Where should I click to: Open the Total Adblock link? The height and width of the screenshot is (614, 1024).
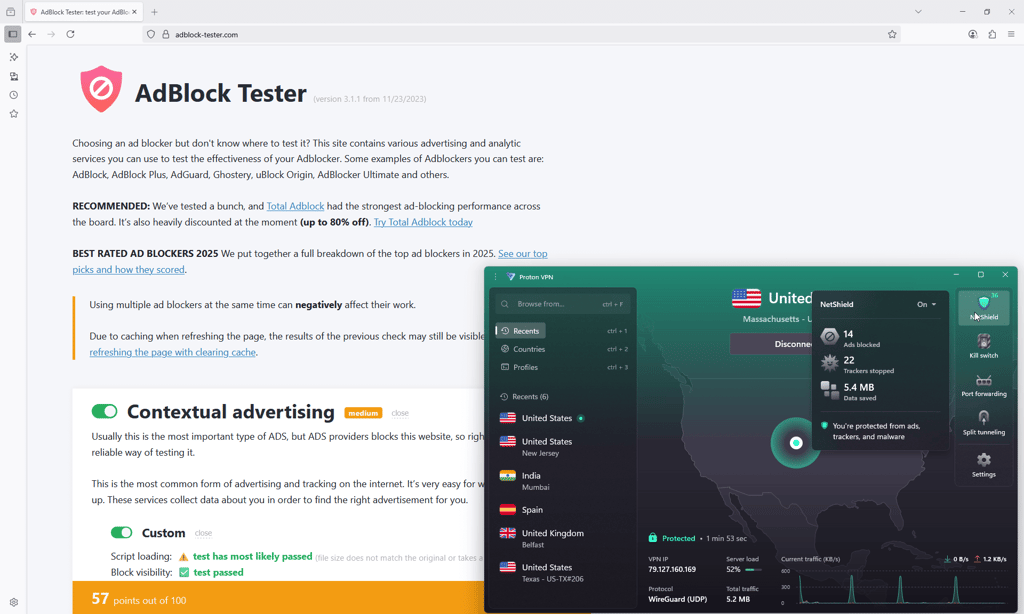point(295,206)
